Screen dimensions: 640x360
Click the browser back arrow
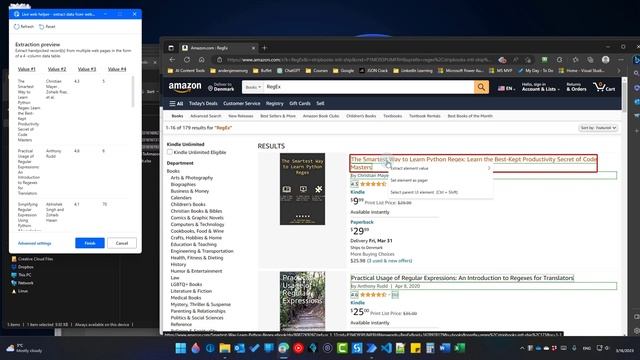coord(172,60)
